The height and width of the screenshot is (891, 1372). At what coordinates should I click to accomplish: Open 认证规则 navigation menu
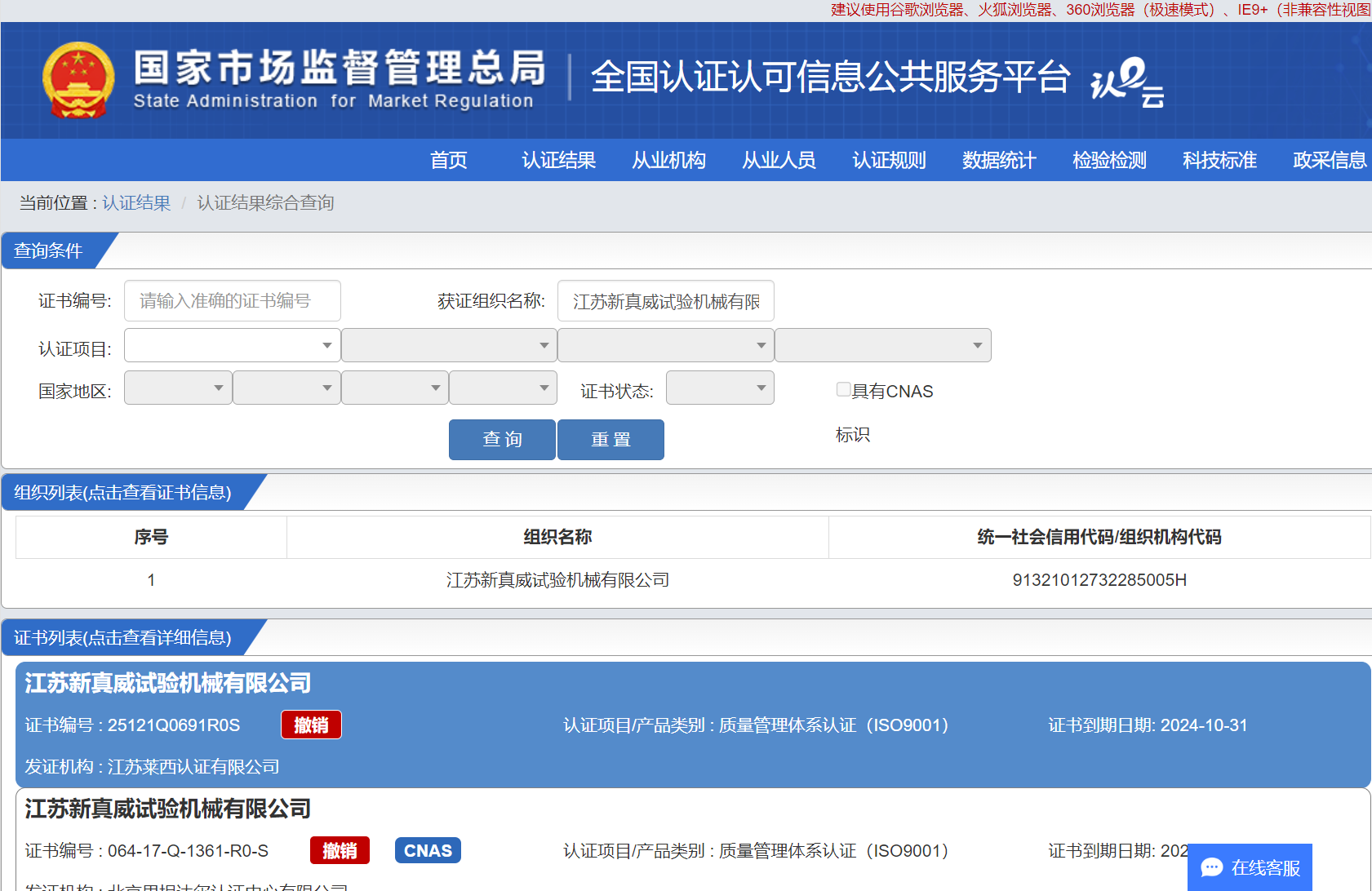pyautogui.click(x=890, y=160)
